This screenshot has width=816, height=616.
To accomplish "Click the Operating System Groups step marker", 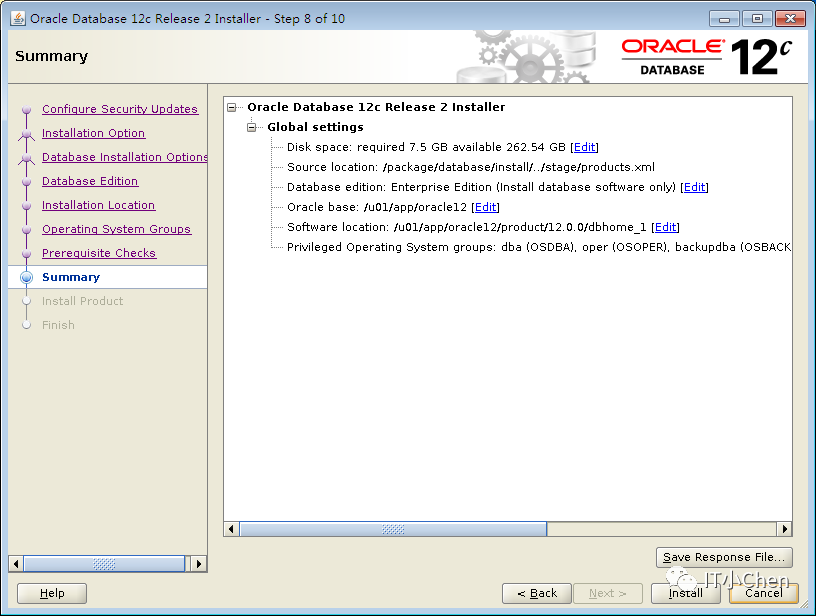I will tap(27, 229).
